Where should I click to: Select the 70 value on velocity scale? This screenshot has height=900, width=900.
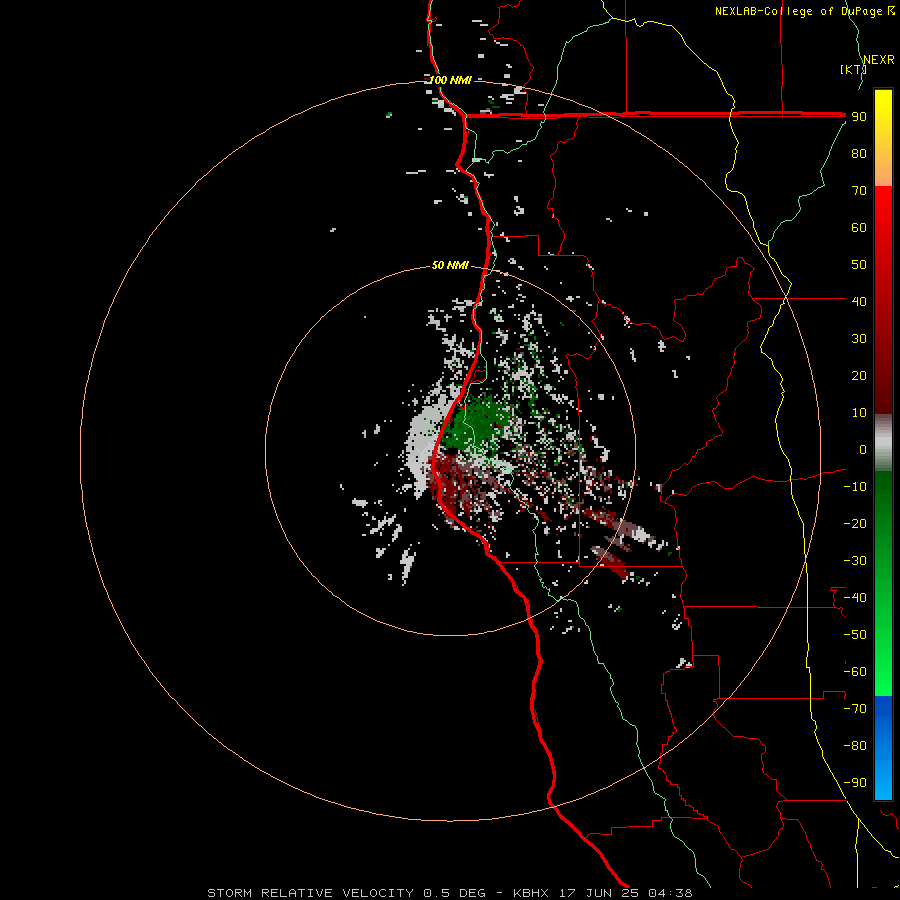point(859,191)
